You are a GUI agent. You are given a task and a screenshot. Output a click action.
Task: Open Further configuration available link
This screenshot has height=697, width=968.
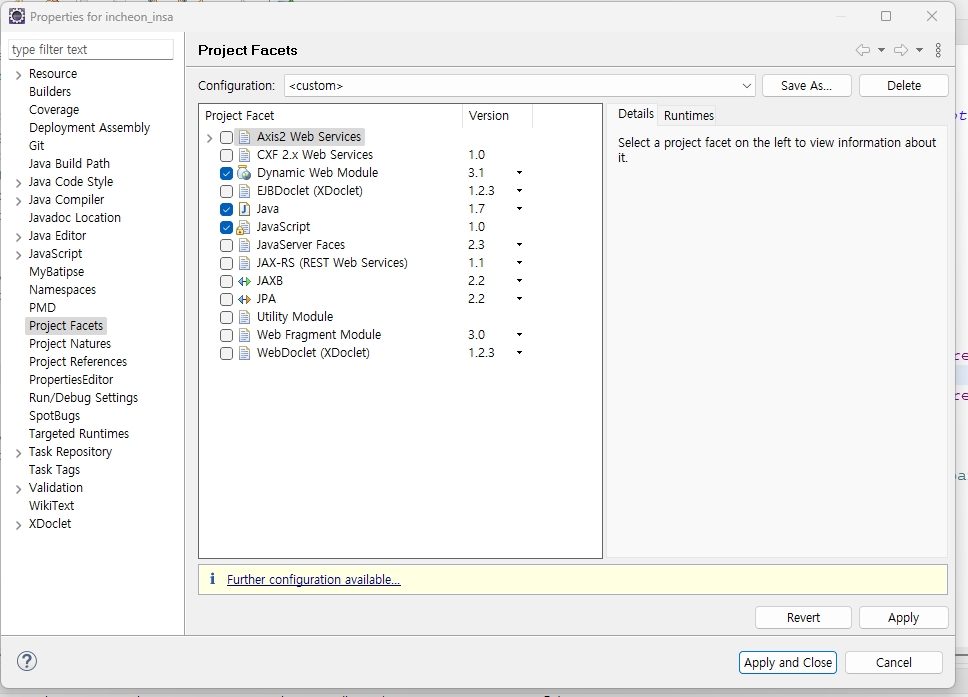pos(314,579)
